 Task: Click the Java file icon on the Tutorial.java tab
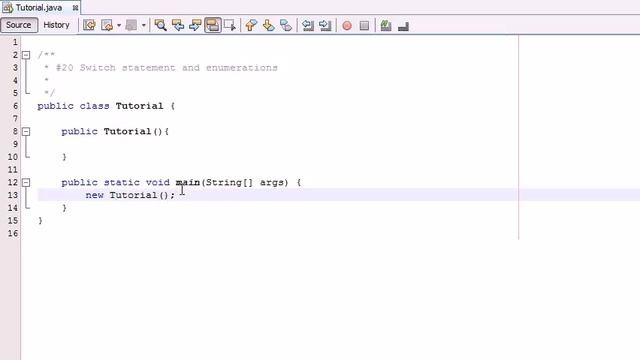(8, 7)
